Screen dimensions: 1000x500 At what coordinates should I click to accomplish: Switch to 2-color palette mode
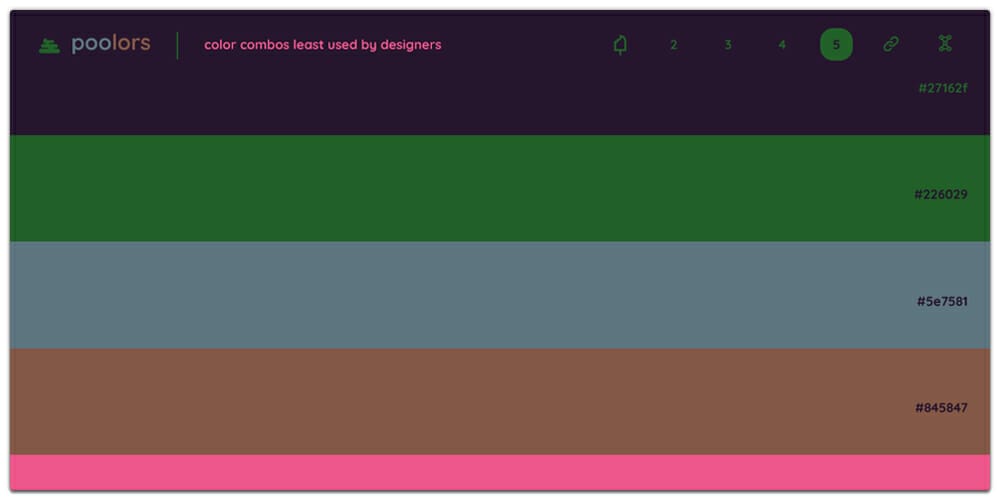(674, 45)
